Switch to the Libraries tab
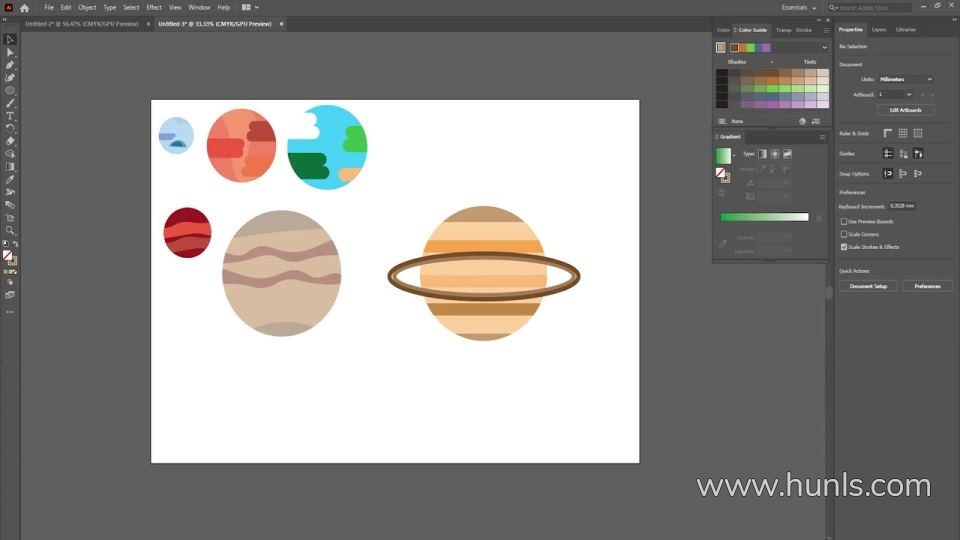This screenshot has height=540, width=960. pos(906,29)
